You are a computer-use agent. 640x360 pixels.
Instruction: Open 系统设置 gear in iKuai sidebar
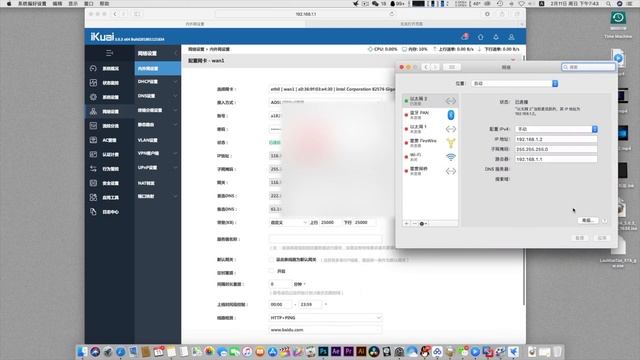[x=109, y=97]
